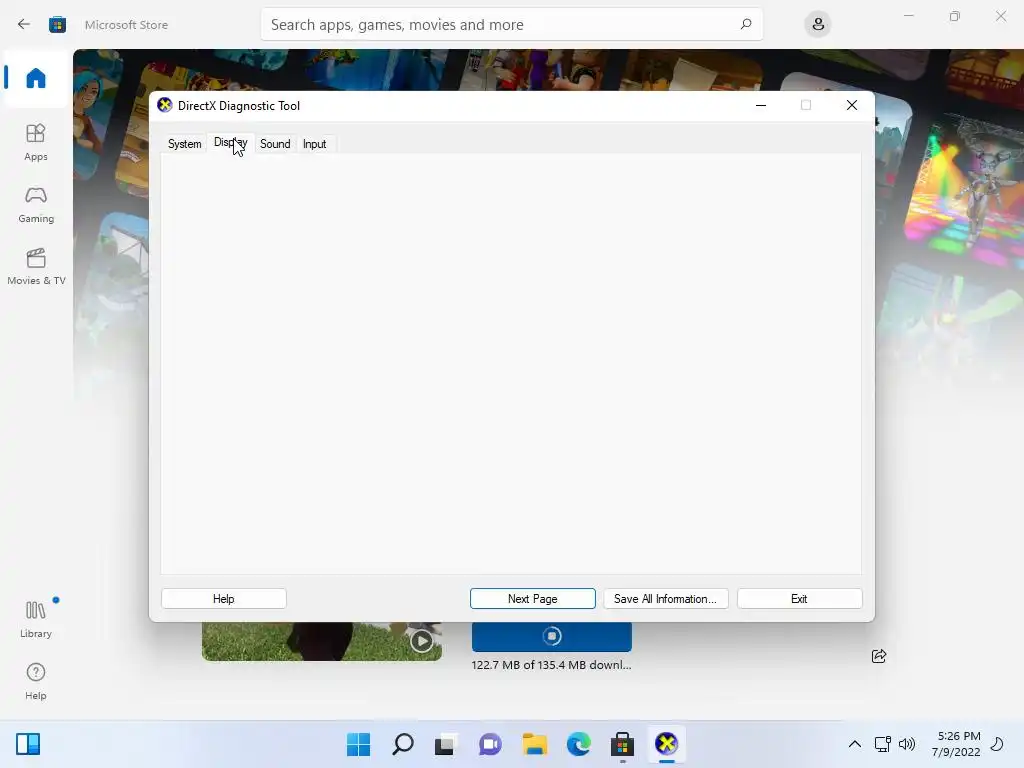
Task: Select the Sound tab
Action: 275,144
